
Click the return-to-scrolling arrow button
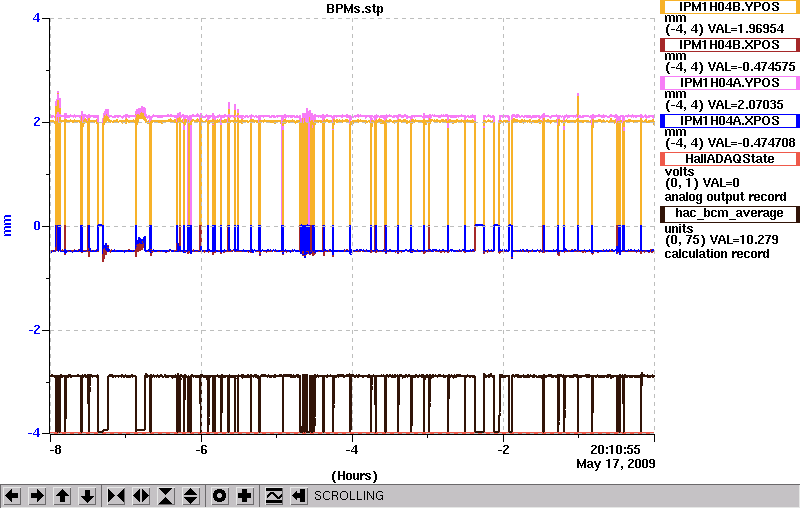[x=298, y=496]
